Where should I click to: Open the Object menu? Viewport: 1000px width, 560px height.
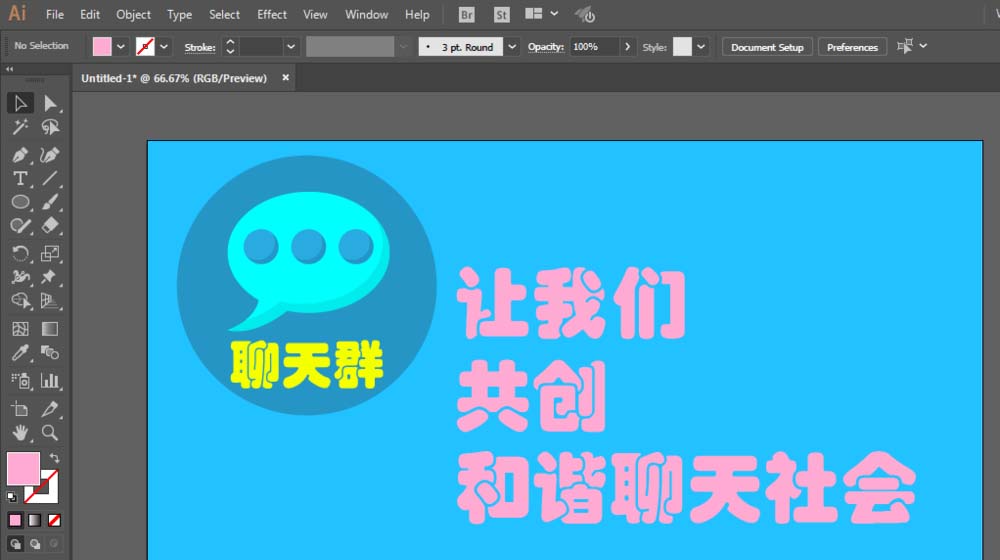coord(133,15)
